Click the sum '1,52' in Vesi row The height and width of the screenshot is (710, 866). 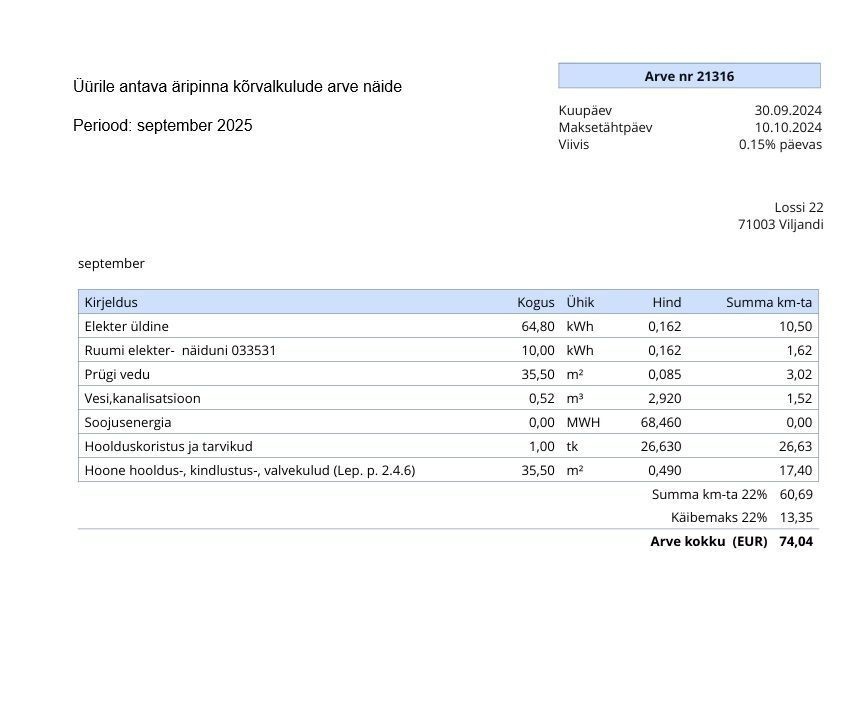tap(799, 399)
